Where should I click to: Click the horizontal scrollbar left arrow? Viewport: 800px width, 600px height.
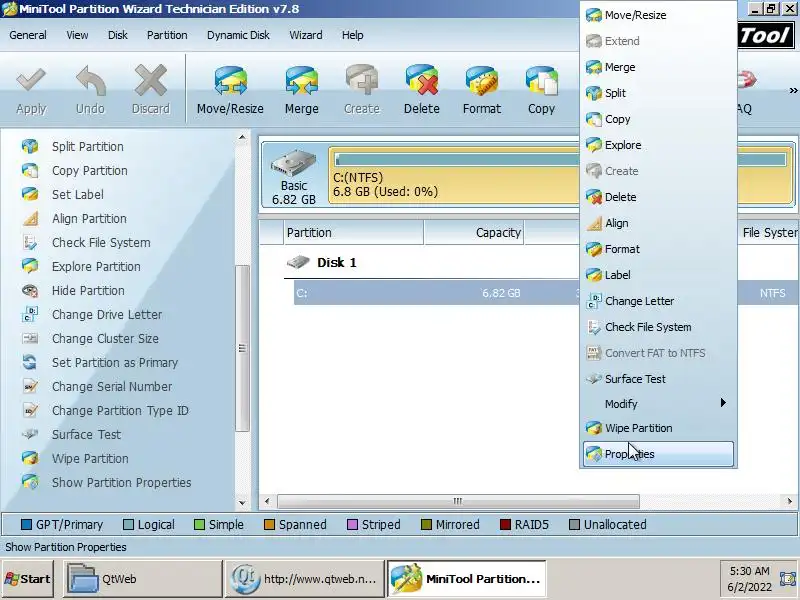click(x=267, y=502)
